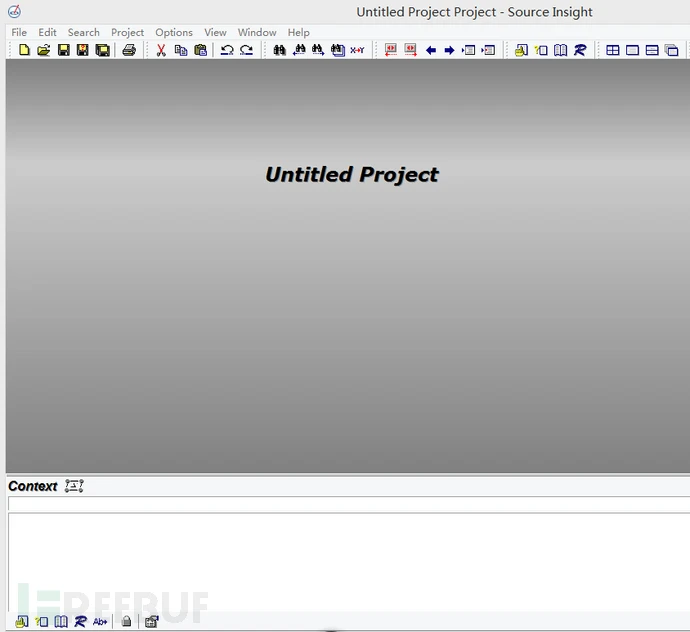Save all files with the stacked floppy icon
Viewport: 690px width, 632px height.
[103, 50]
